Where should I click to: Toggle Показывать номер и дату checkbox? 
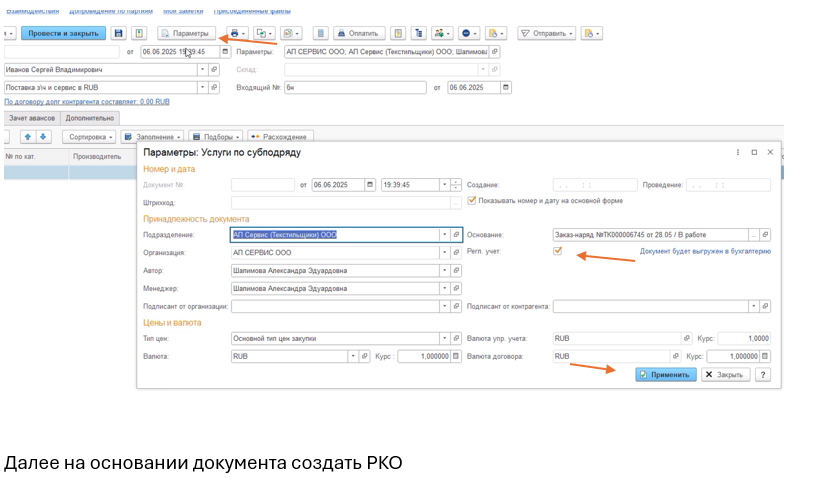pyautogui.click(x=472, y=200)
